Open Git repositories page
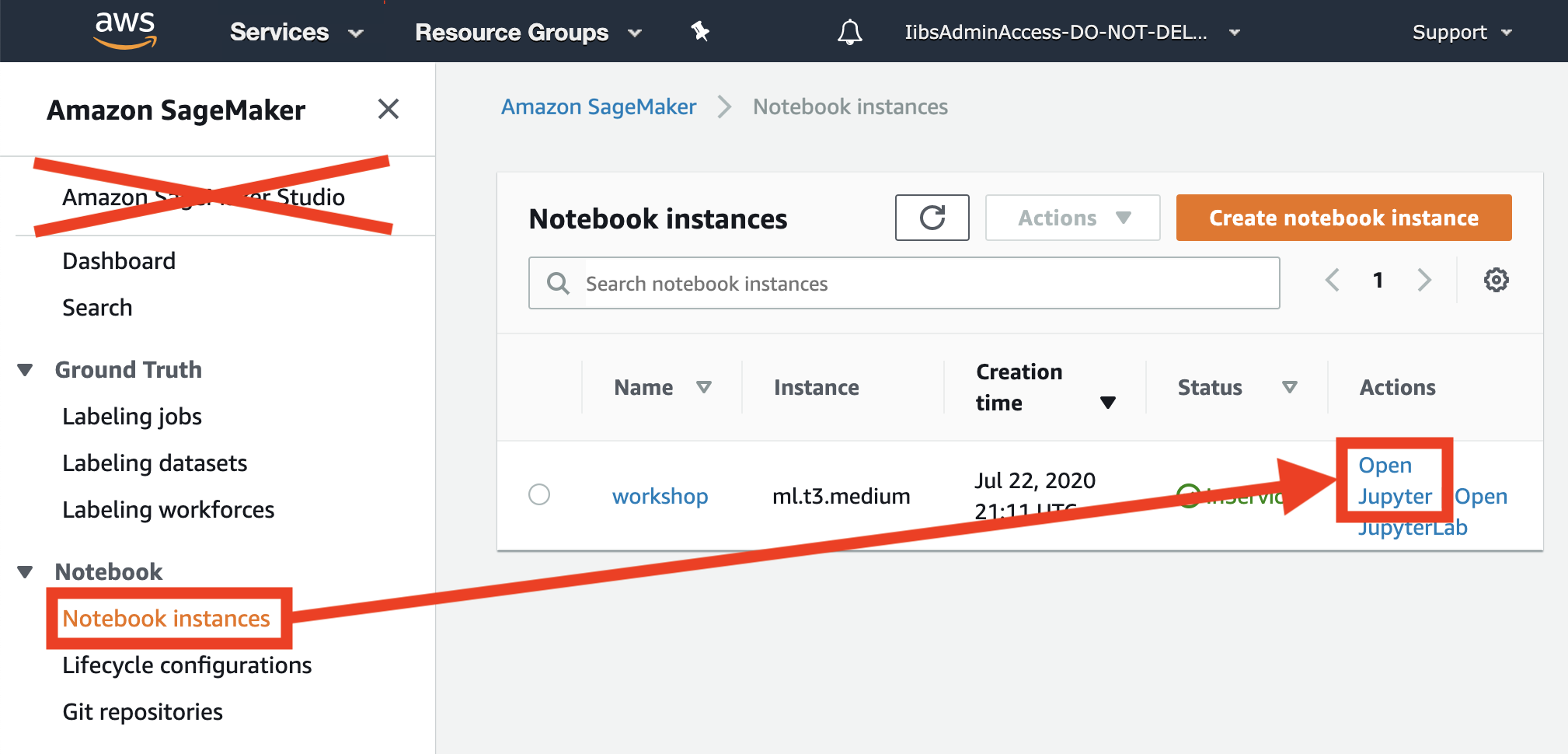 coord(143,712)
